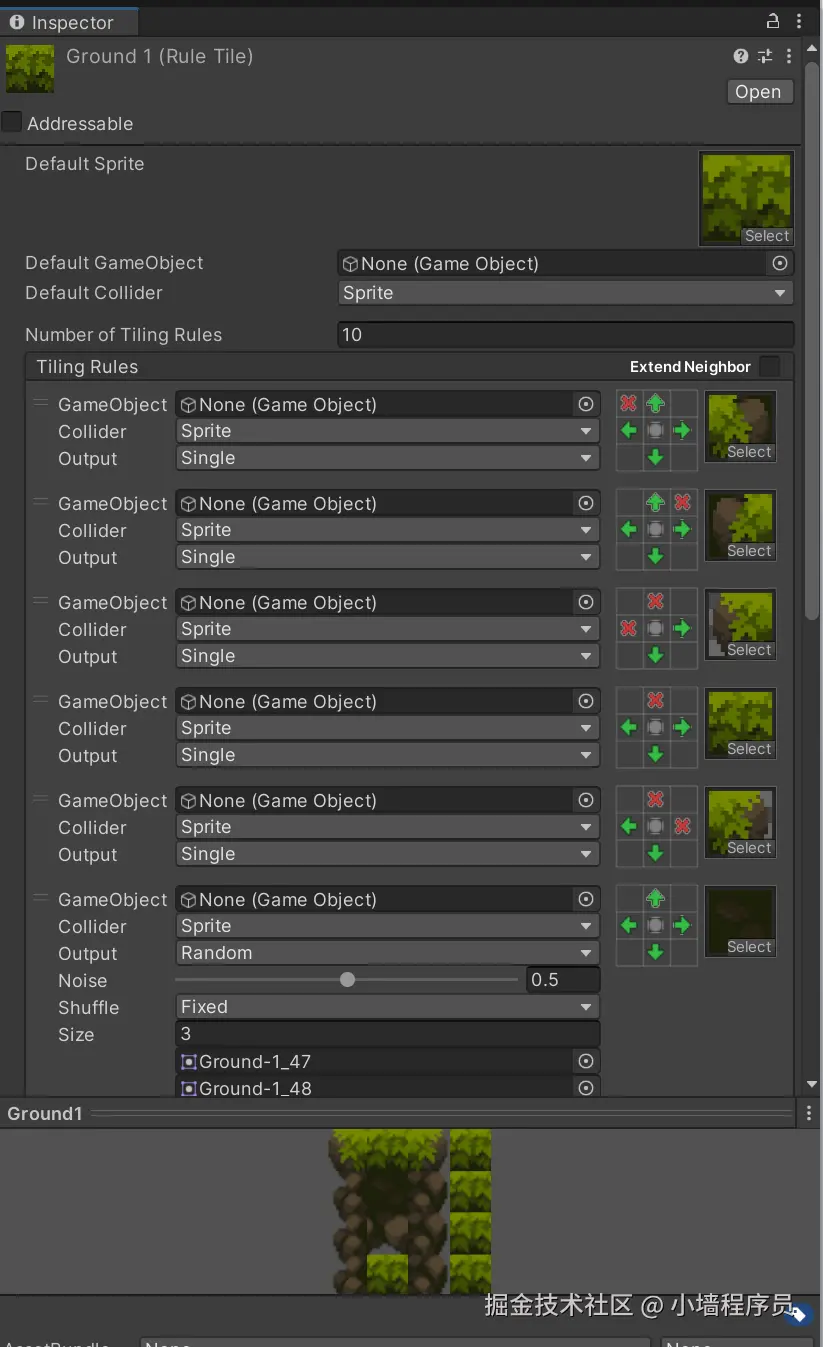
Task: Click the Ground1 tile preview image
Action: click(x=411, y=1211)
